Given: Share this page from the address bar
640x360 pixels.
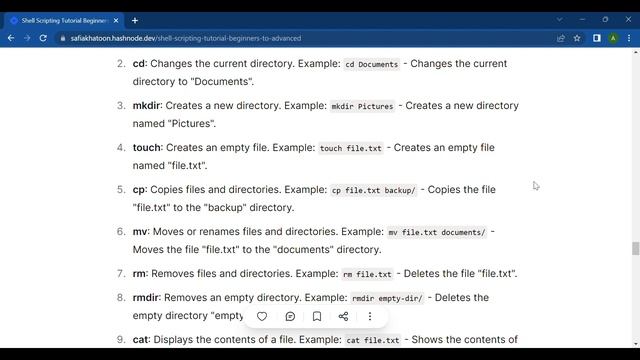Looking at the screenshot, I should (560, 38).
